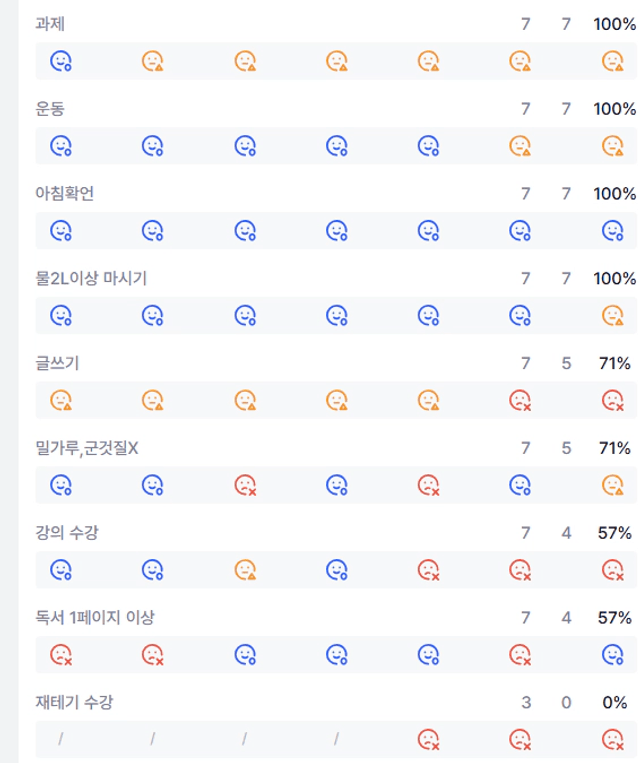Click last-day red sad face in 재테기 수강 row
640x763 pixels.
coord(613,740)
